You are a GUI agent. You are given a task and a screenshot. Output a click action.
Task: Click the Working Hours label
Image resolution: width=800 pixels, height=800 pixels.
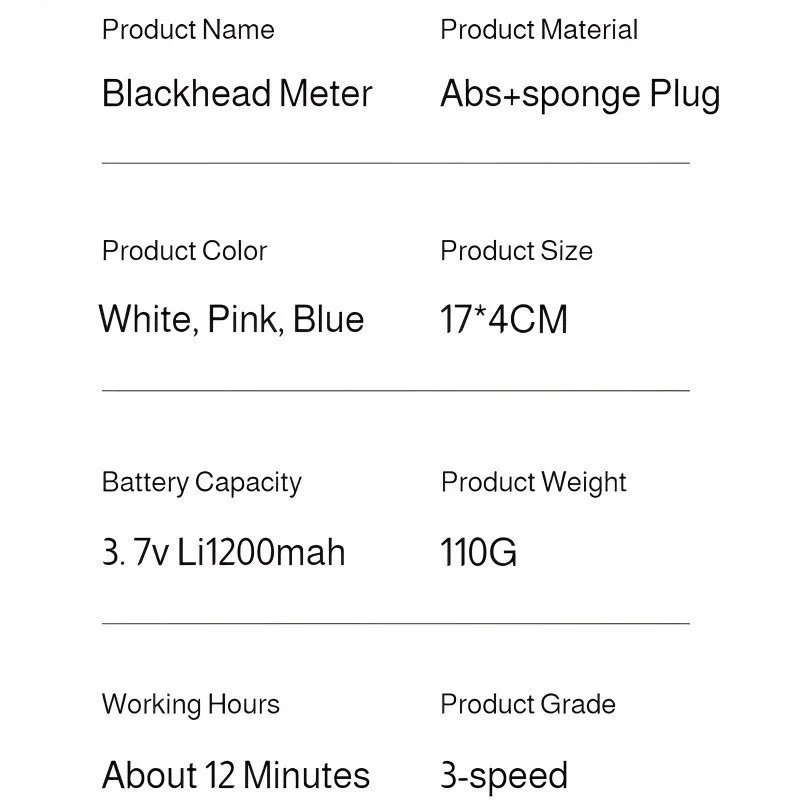[x=190, y=705]
